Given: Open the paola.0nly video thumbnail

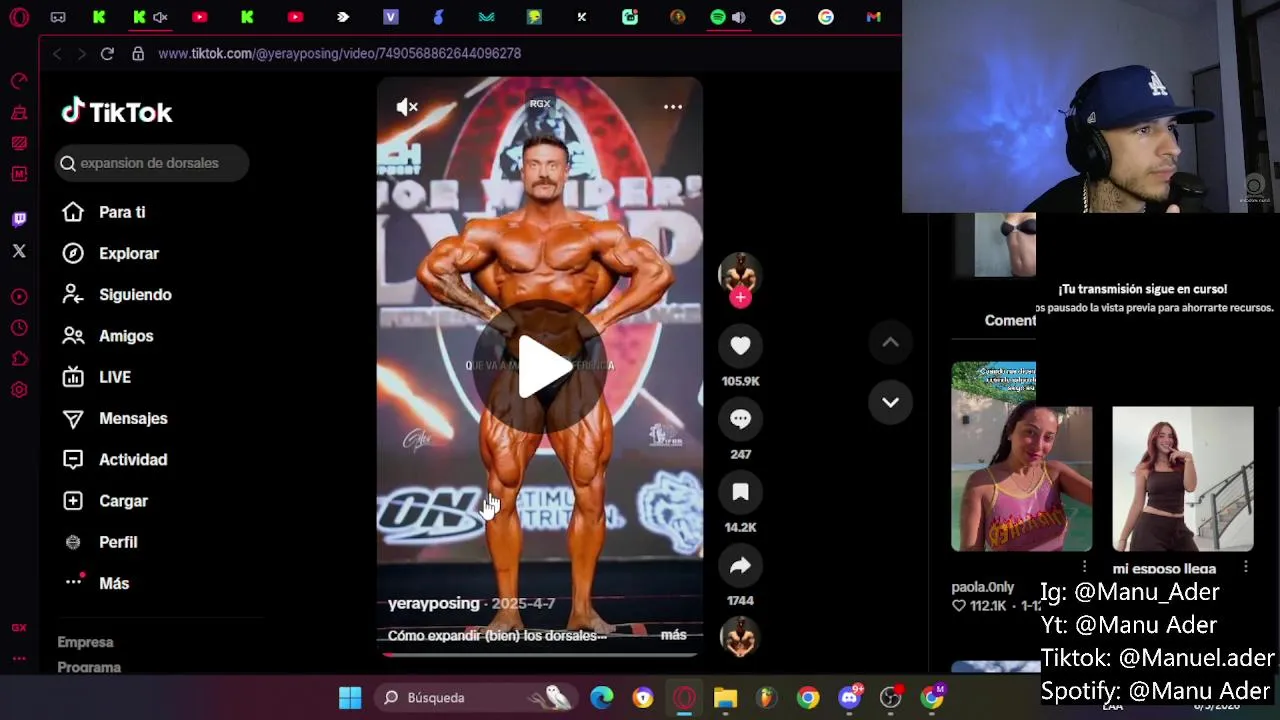Looking at the screenshot, I should pyautogui.click(x=1021, y=457).
